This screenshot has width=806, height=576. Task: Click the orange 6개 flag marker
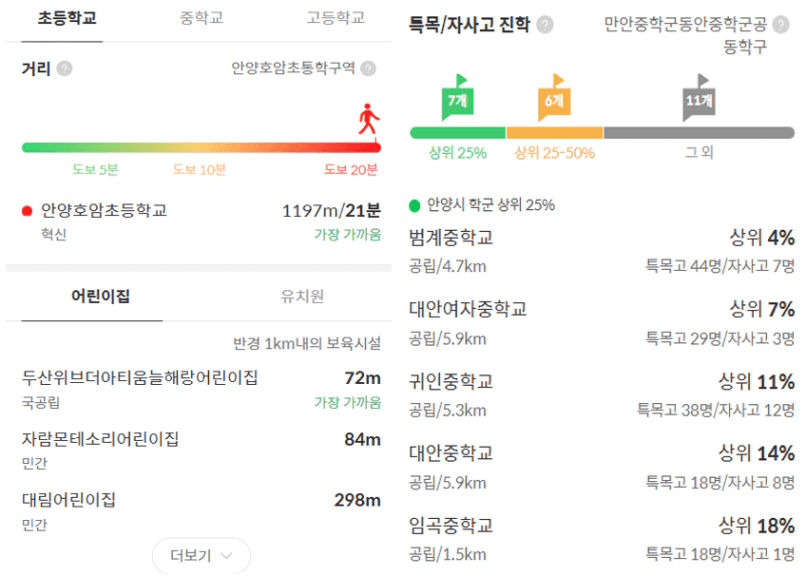point(553,100)
